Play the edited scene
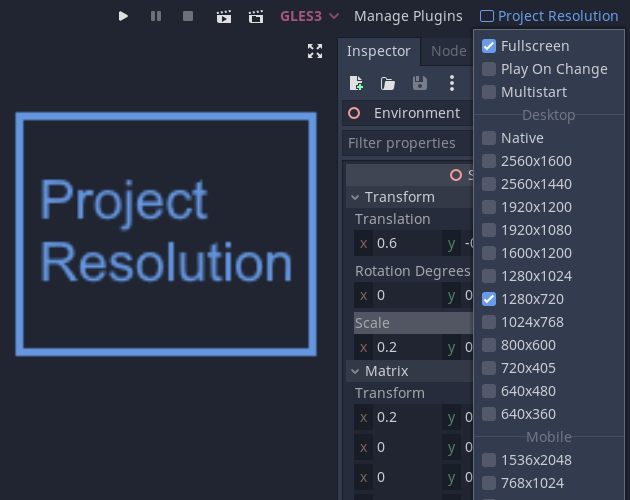 click(x=224, y=16)
